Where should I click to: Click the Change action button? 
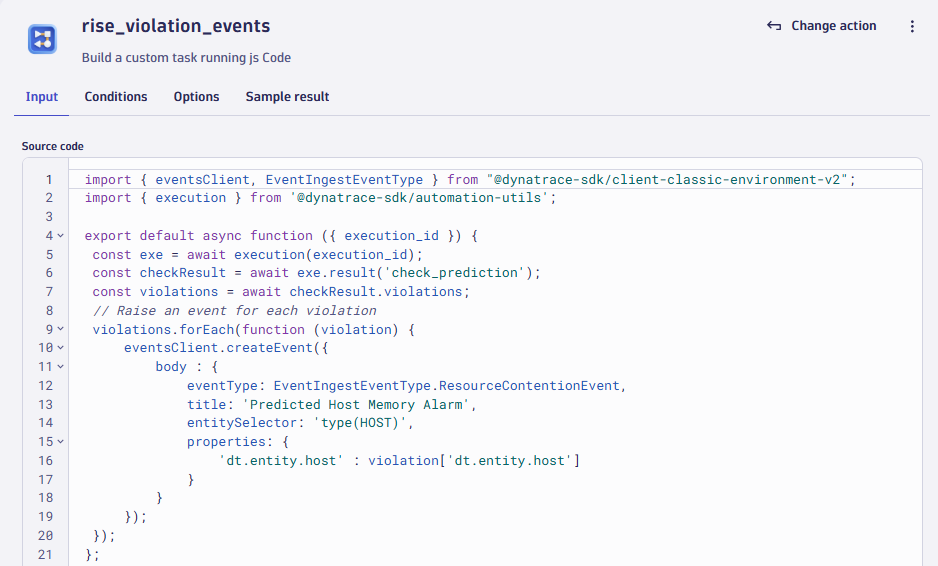click(x=822, y=27)
